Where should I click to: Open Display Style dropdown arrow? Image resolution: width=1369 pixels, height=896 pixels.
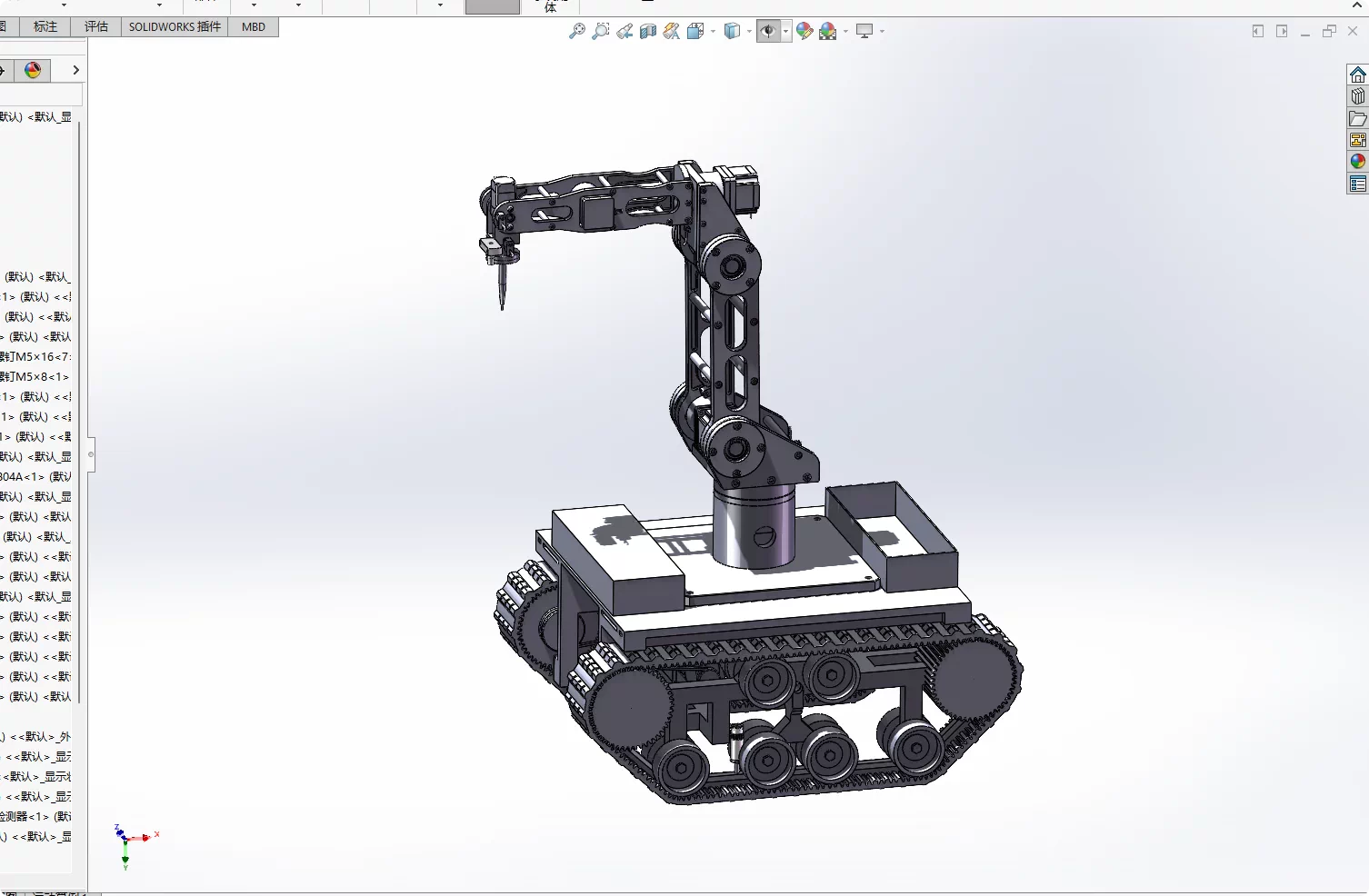coord(749,31)
